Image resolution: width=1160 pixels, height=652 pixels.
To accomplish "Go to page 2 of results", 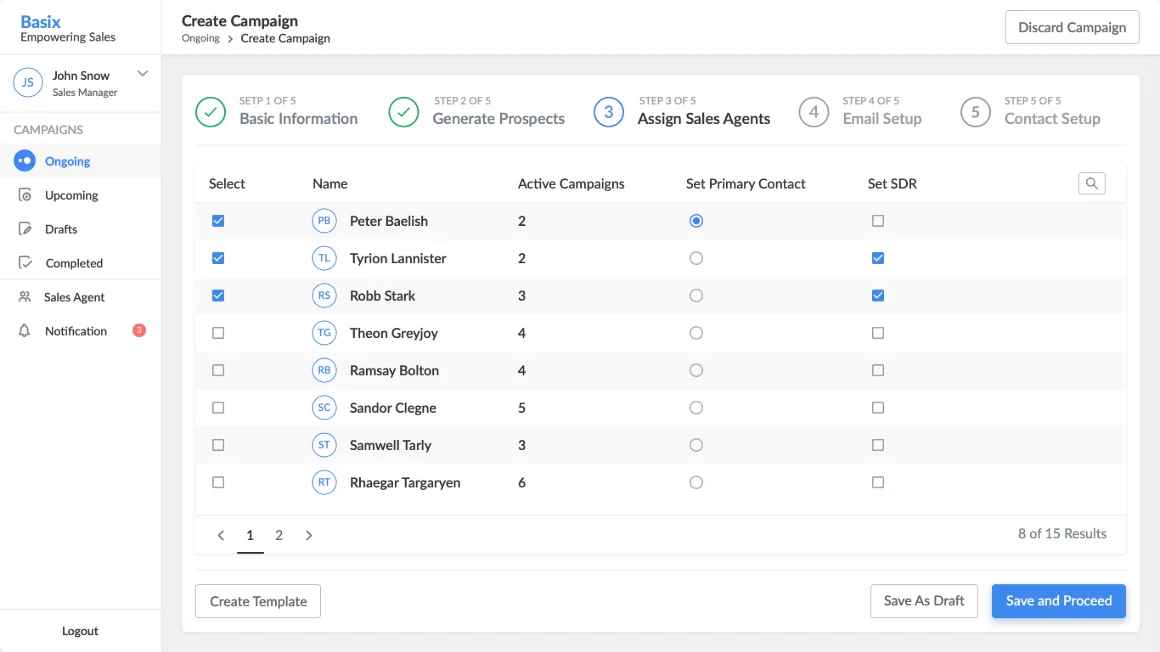I will [279, 535].
